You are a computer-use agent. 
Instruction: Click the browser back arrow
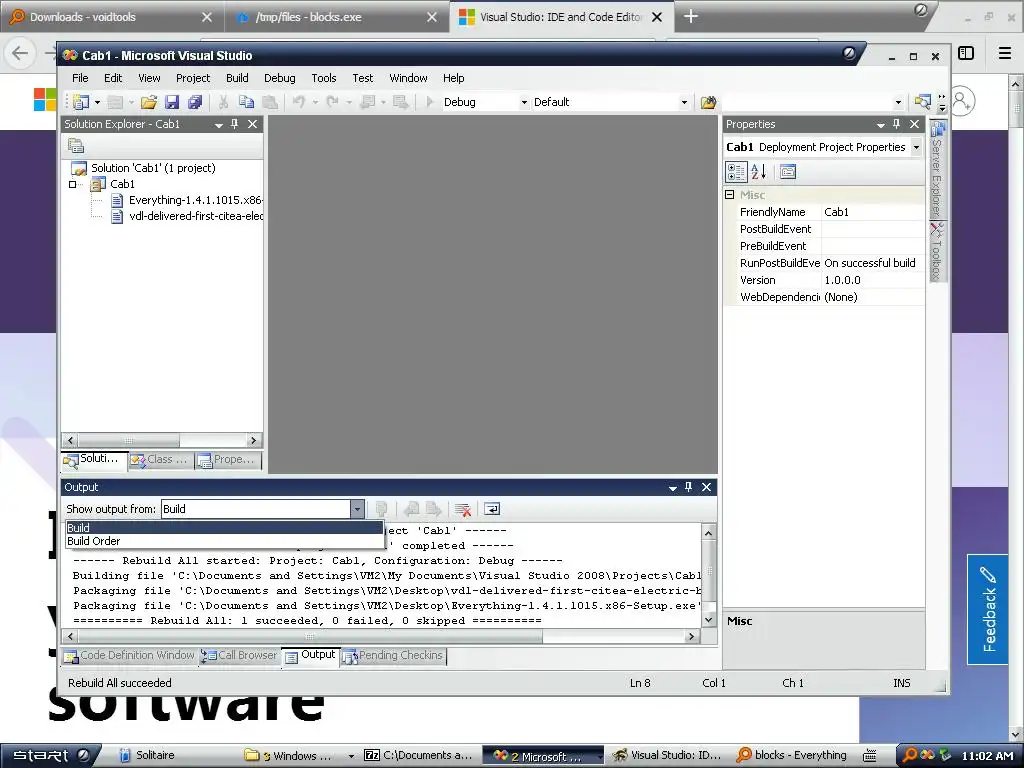[20, 53]
